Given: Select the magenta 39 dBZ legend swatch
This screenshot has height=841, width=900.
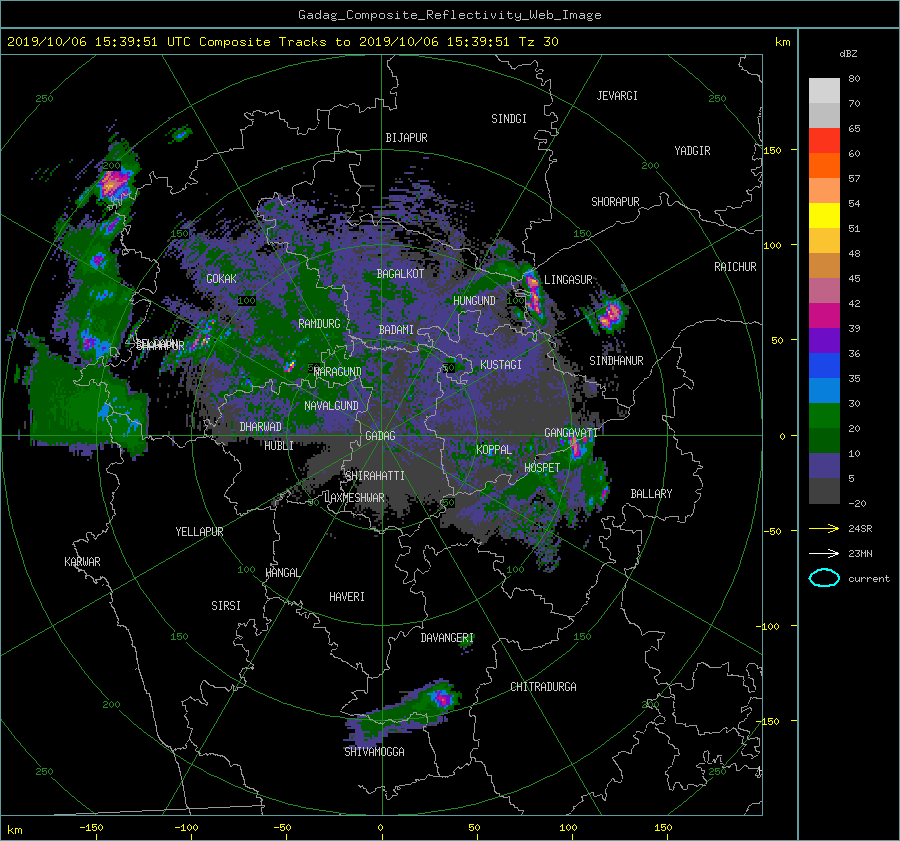Looking at the screenshot, I should 824,316.
